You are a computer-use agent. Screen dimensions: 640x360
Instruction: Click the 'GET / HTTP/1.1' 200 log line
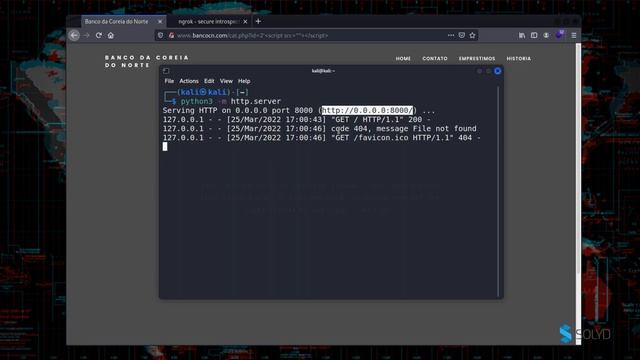[x=297, y=120]
